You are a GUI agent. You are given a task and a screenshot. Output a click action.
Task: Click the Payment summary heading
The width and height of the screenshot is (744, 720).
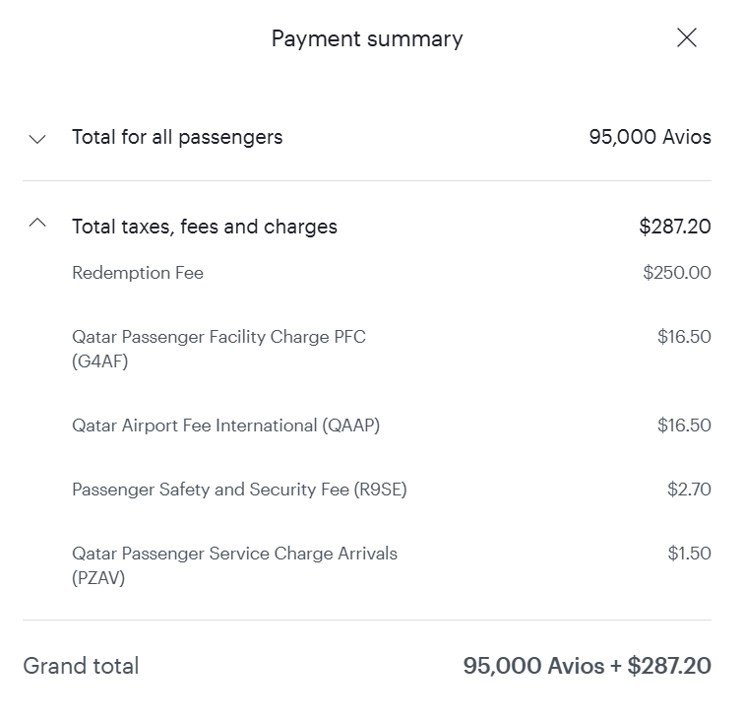(367, 39)
